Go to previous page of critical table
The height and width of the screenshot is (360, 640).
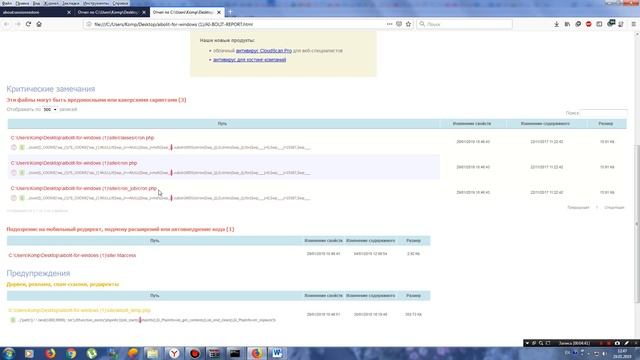(578, 208)
